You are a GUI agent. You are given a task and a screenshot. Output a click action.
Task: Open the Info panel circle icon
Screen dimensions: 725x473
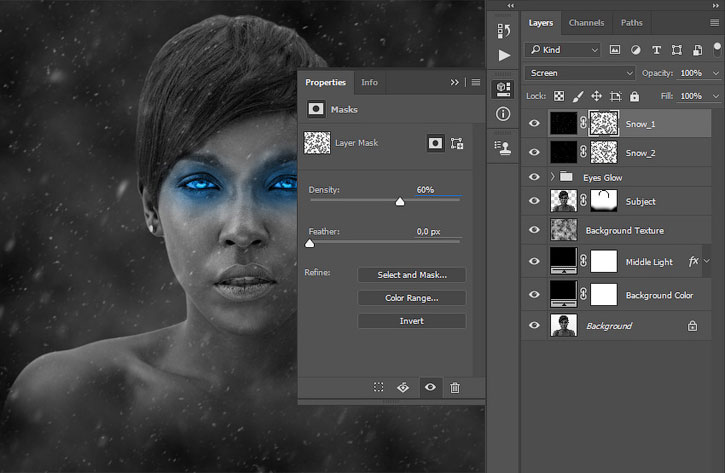point(503,114)
